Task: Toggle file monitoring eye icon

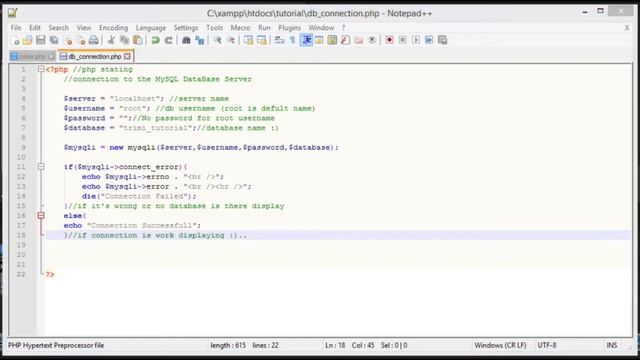Action: click(372, 40)
